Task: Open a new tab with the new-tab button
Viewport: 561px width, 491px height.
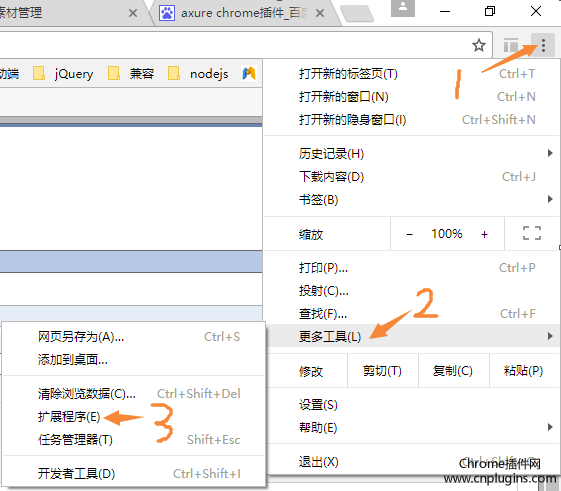Action: point(357,14)
